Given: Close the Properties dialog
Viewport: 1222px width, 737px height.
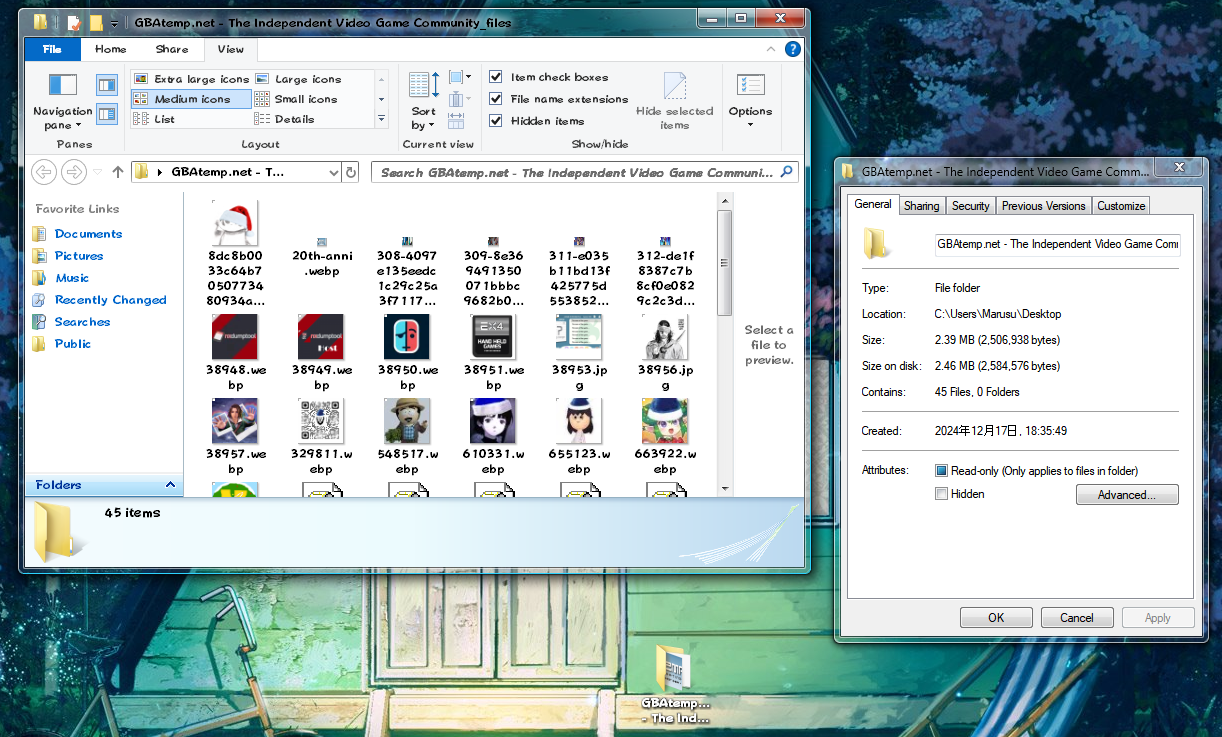Looking at the screenshot, I should 1179,168.
